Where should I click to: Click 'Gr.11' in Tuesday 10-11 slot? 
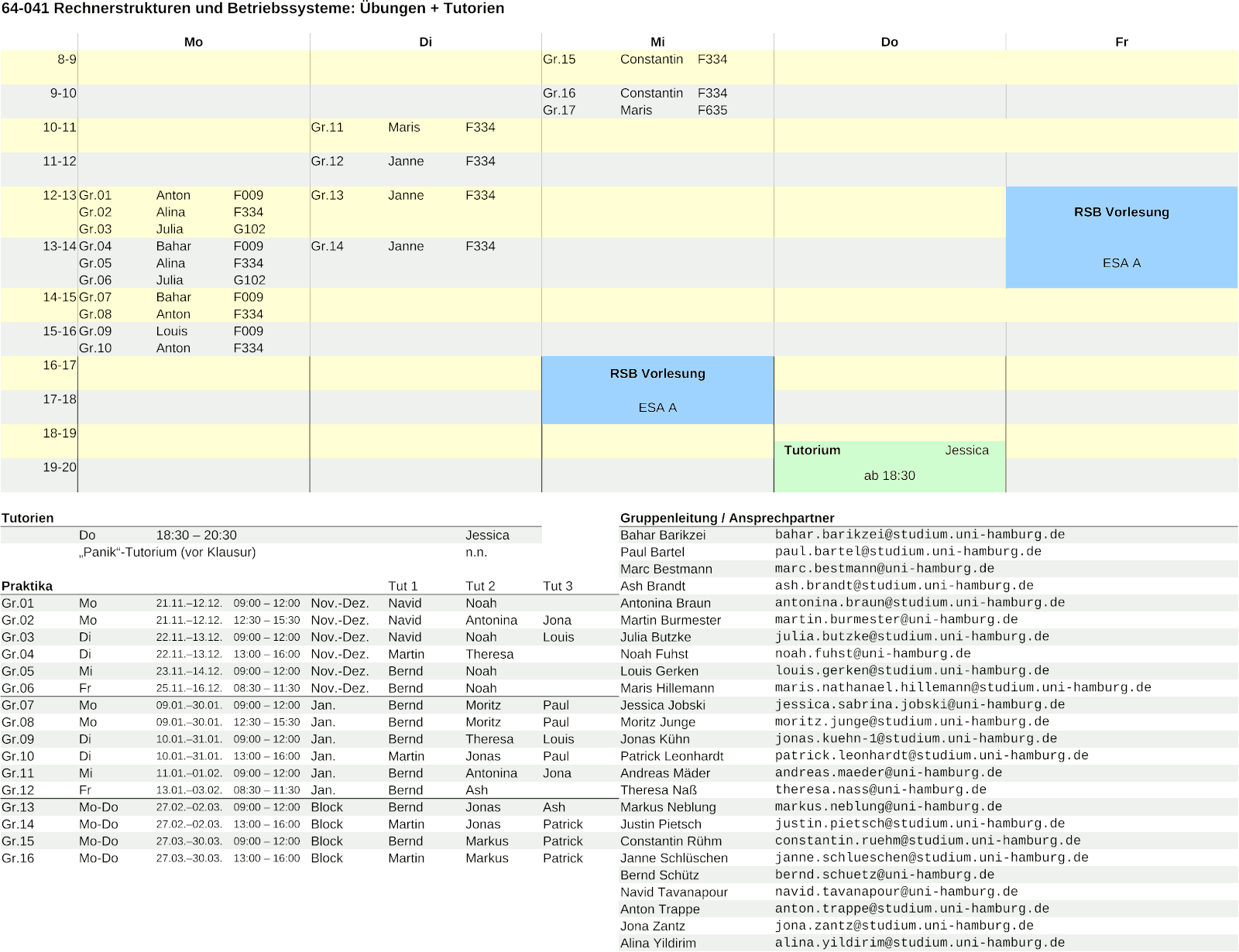point(327,128)
